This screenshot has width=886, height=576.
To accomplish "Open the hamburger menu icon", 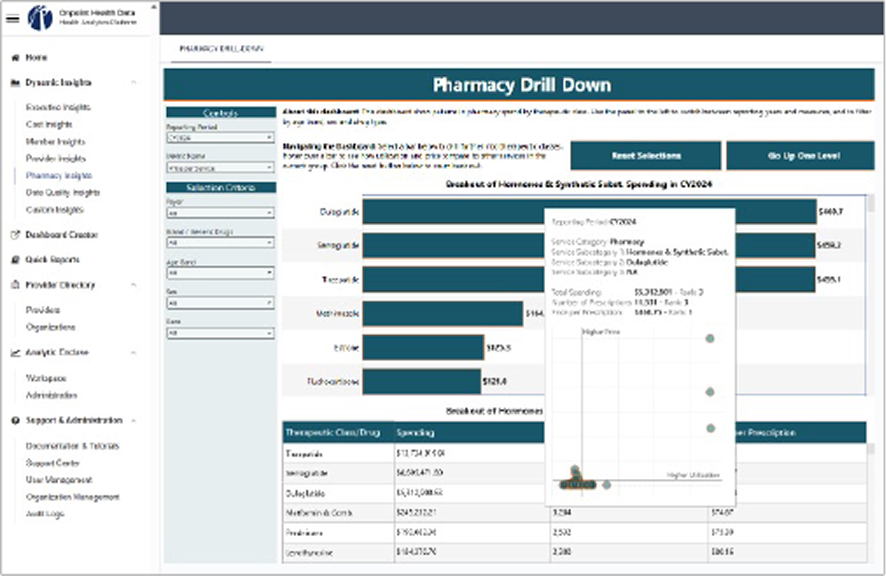I will point(13,18).
